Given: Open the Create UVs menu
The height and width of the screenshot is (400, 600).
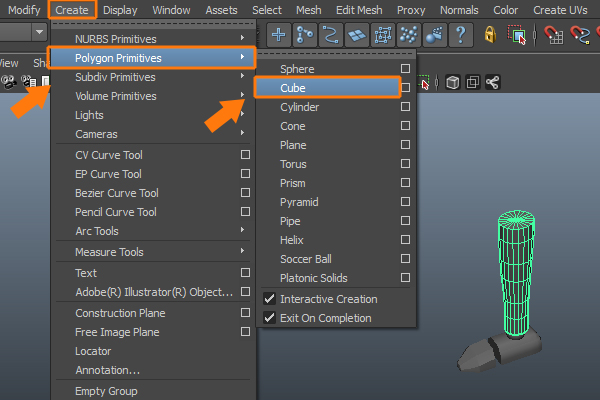Looking at the screenshot, I should point(560,10).
